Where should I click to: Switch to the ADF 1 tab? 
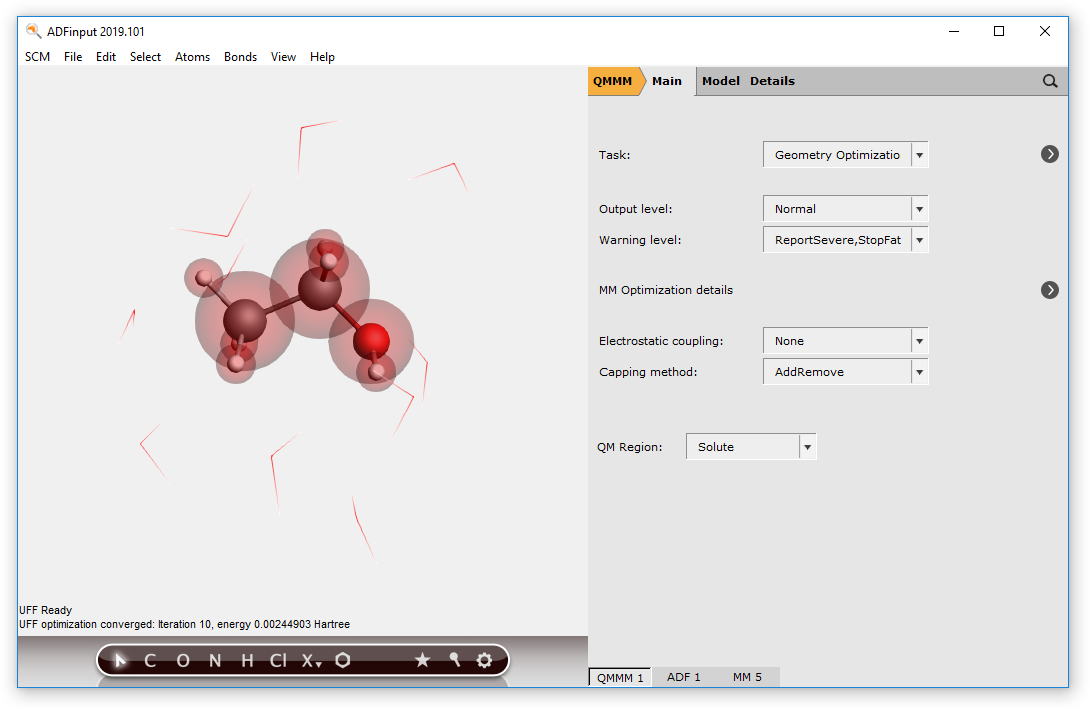pos(684,677)
